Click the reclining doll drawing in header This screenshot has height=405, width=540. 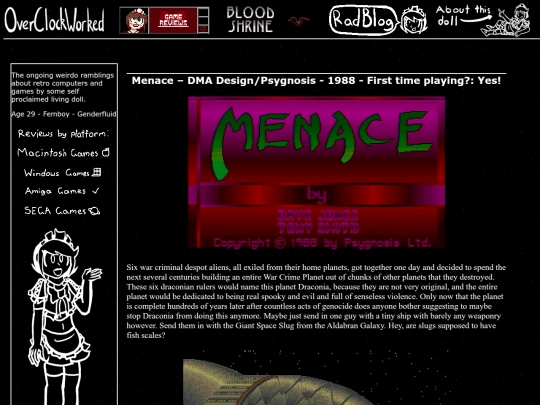click(506, 20)
